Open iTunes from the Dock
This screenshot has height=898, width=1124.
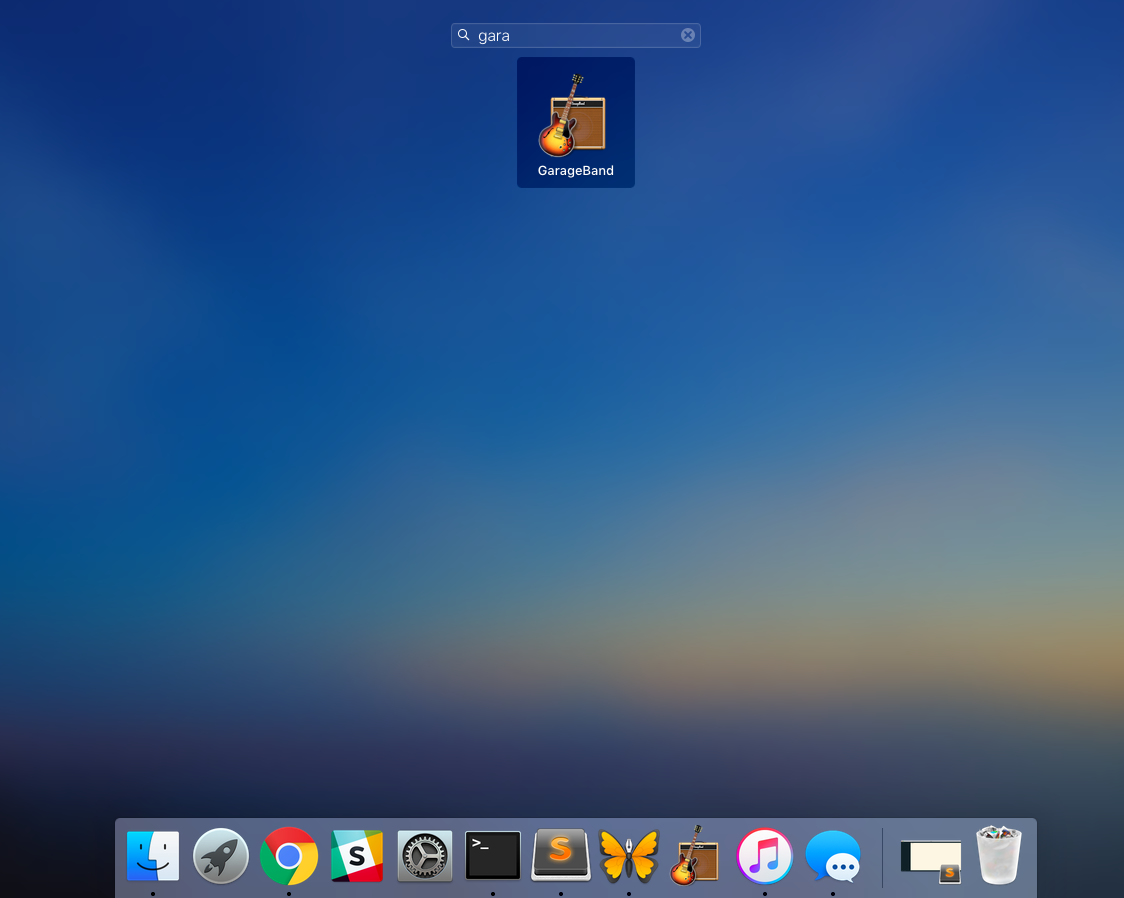765,855
